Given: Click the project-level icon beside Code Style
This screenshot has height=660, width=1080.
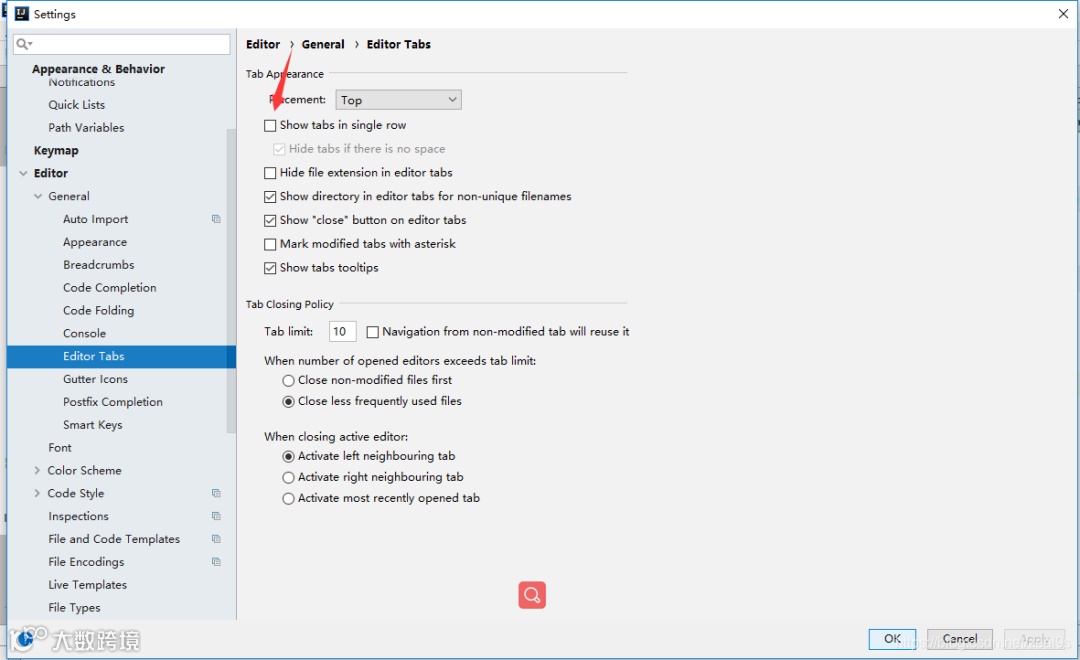Looking at the screenshot, I should point(216,493).
